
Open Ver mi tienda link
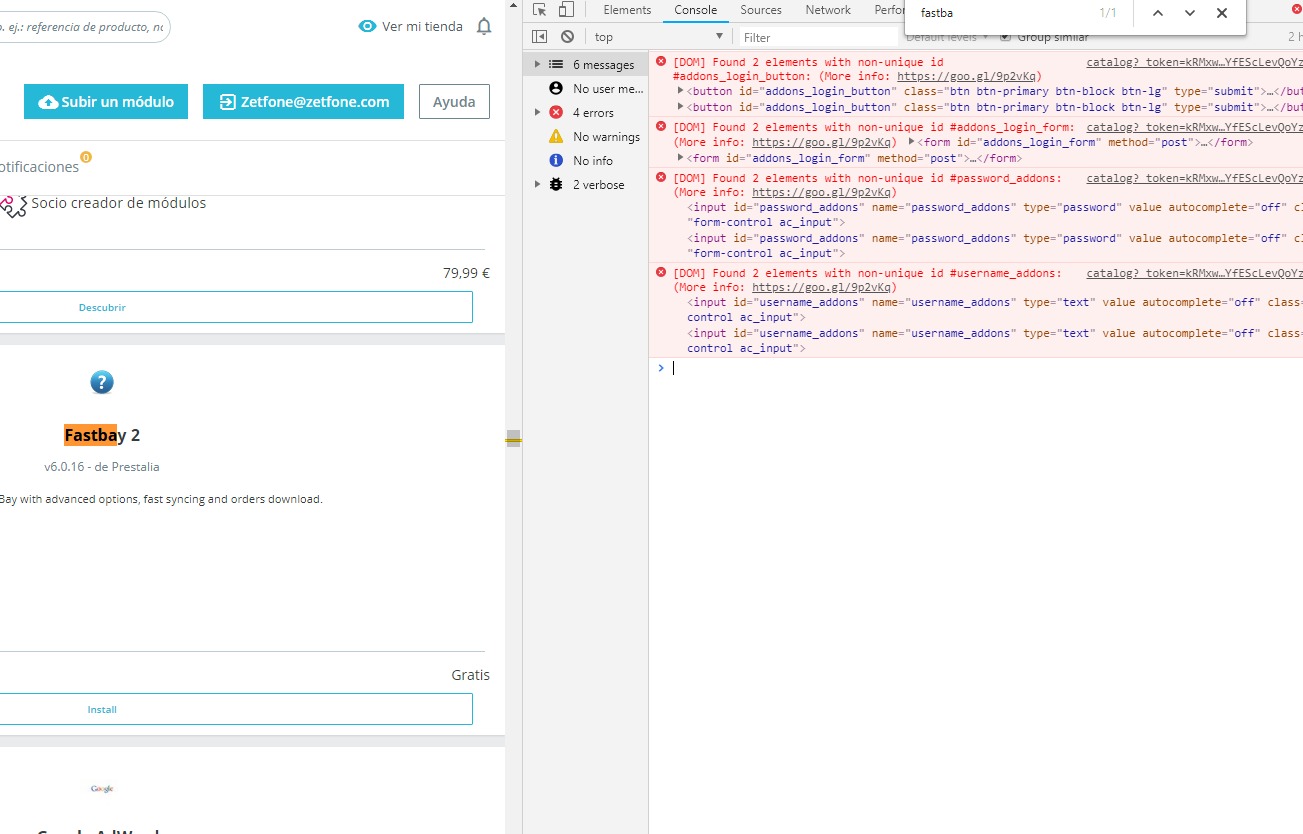411,27
